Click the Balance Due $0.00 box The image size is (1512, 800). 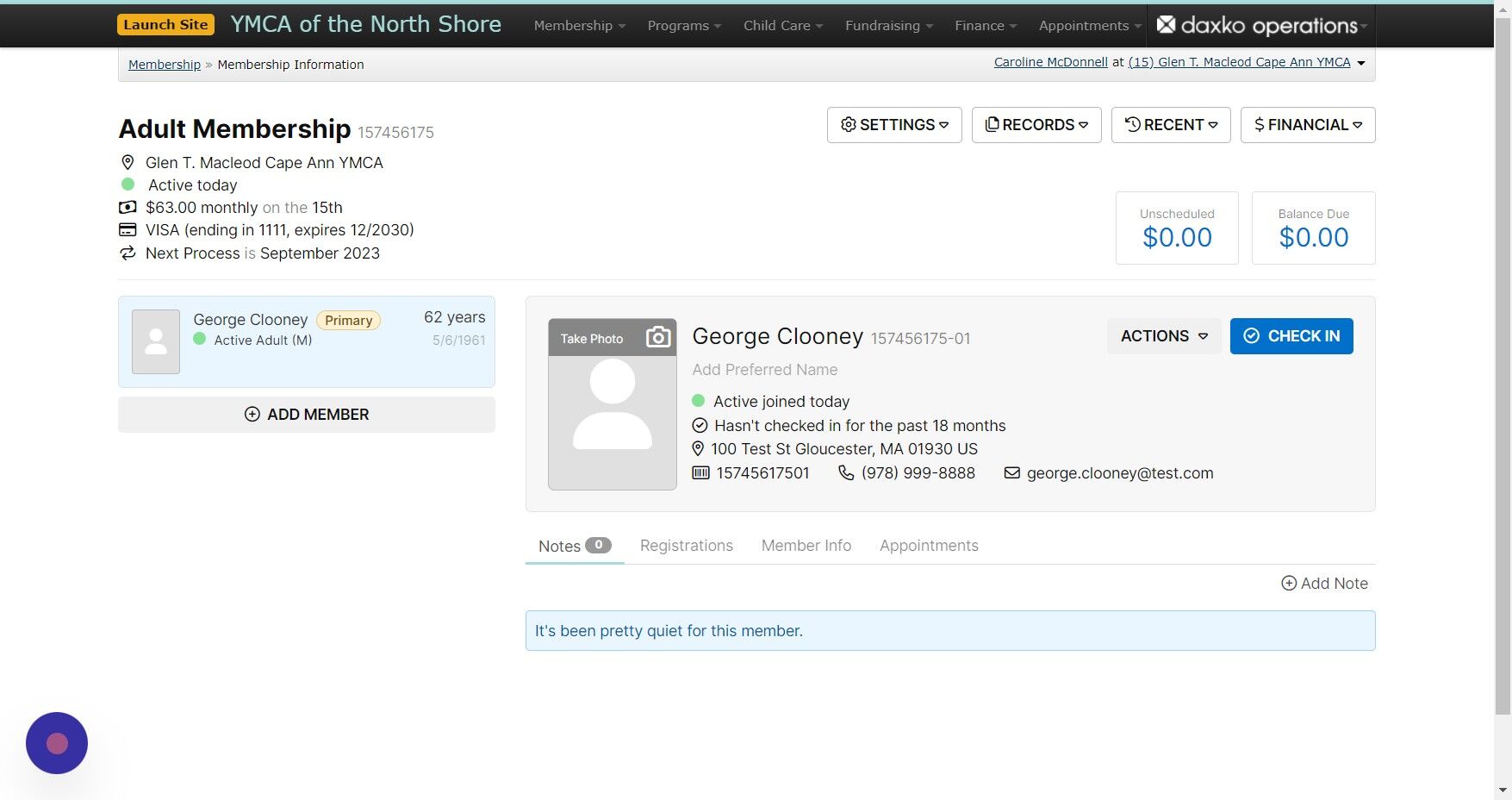(1314, 228)
